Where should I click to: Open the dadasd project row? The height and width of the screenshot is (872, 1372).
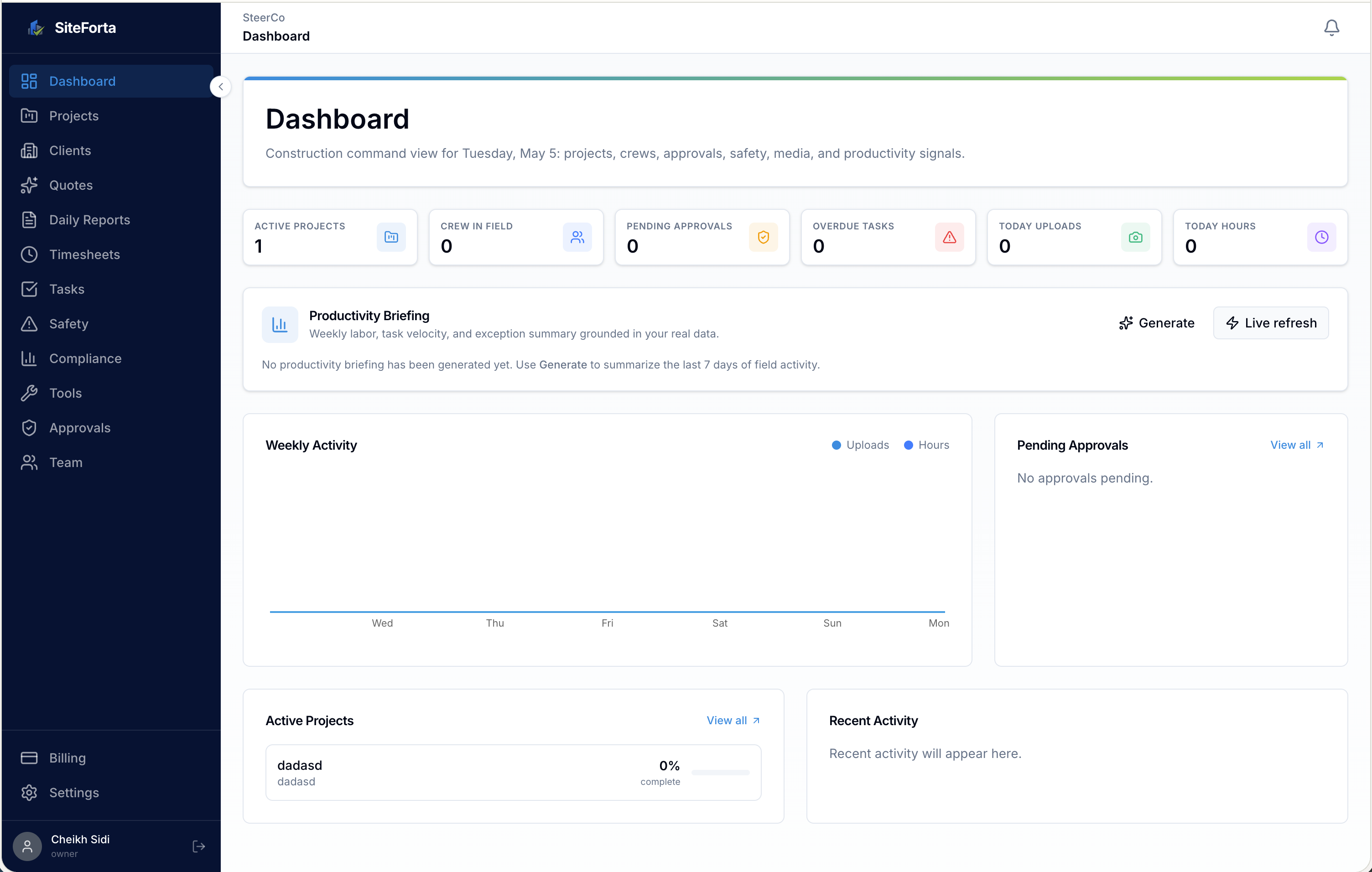point(514,772)
